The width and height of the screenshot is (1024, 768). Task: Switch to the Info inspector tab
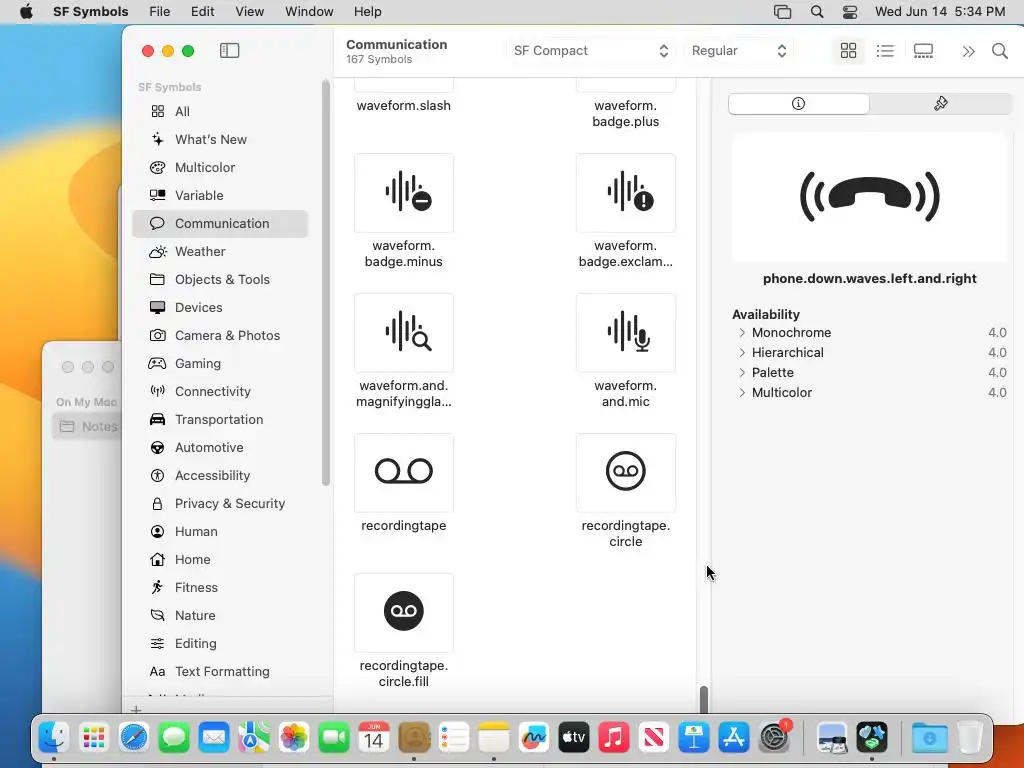(798, 103)
